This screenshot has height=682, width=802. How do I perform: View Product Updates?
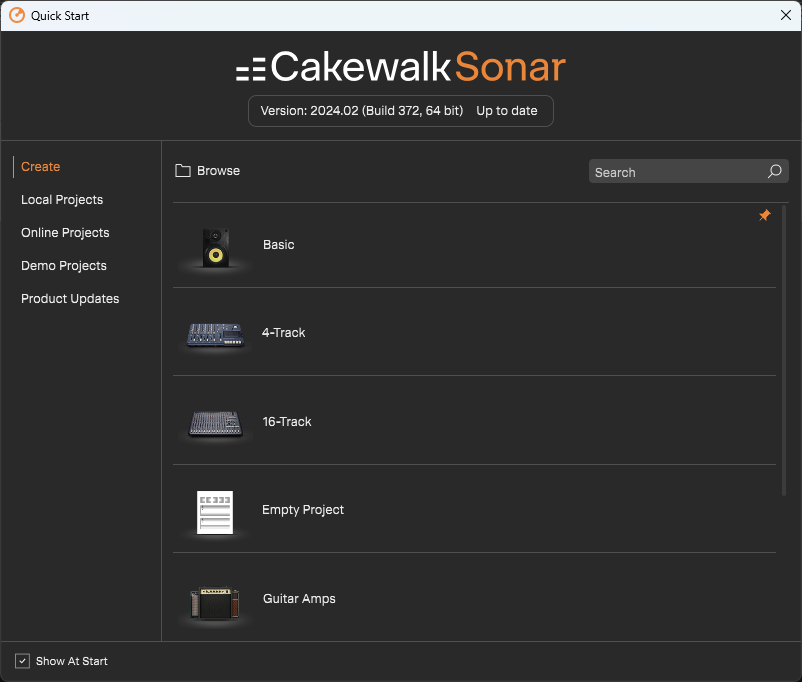(70, 299)
